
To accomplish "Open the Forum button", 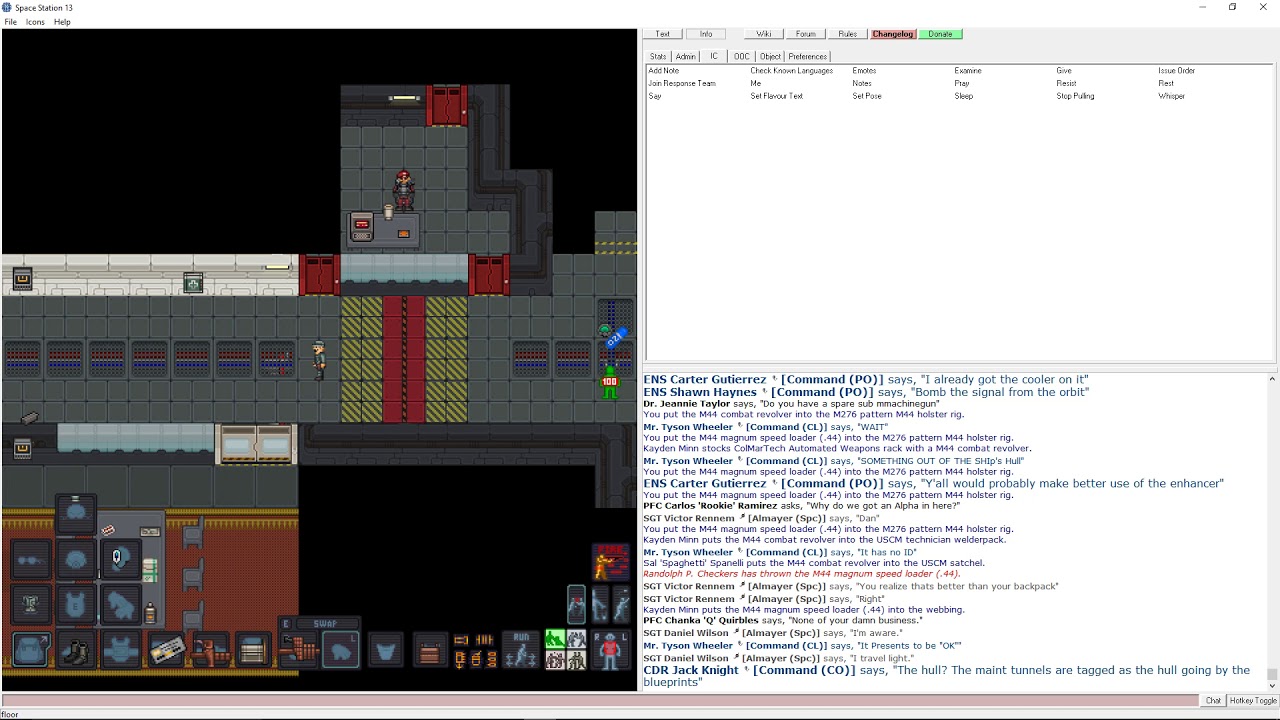I will pyautogui.click(x=805, y=34).
